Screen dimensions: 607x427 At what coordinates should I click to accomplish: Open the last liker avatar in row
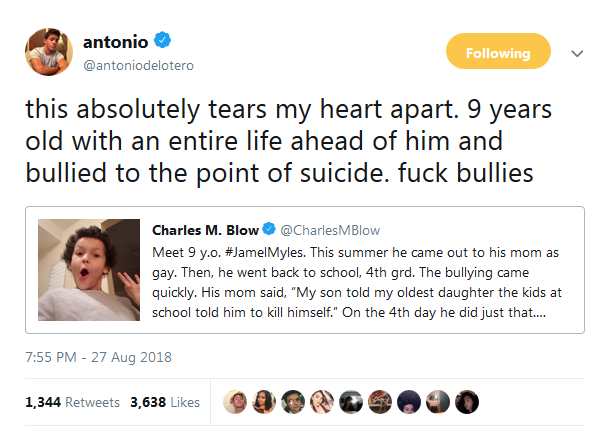pos(467,402)
